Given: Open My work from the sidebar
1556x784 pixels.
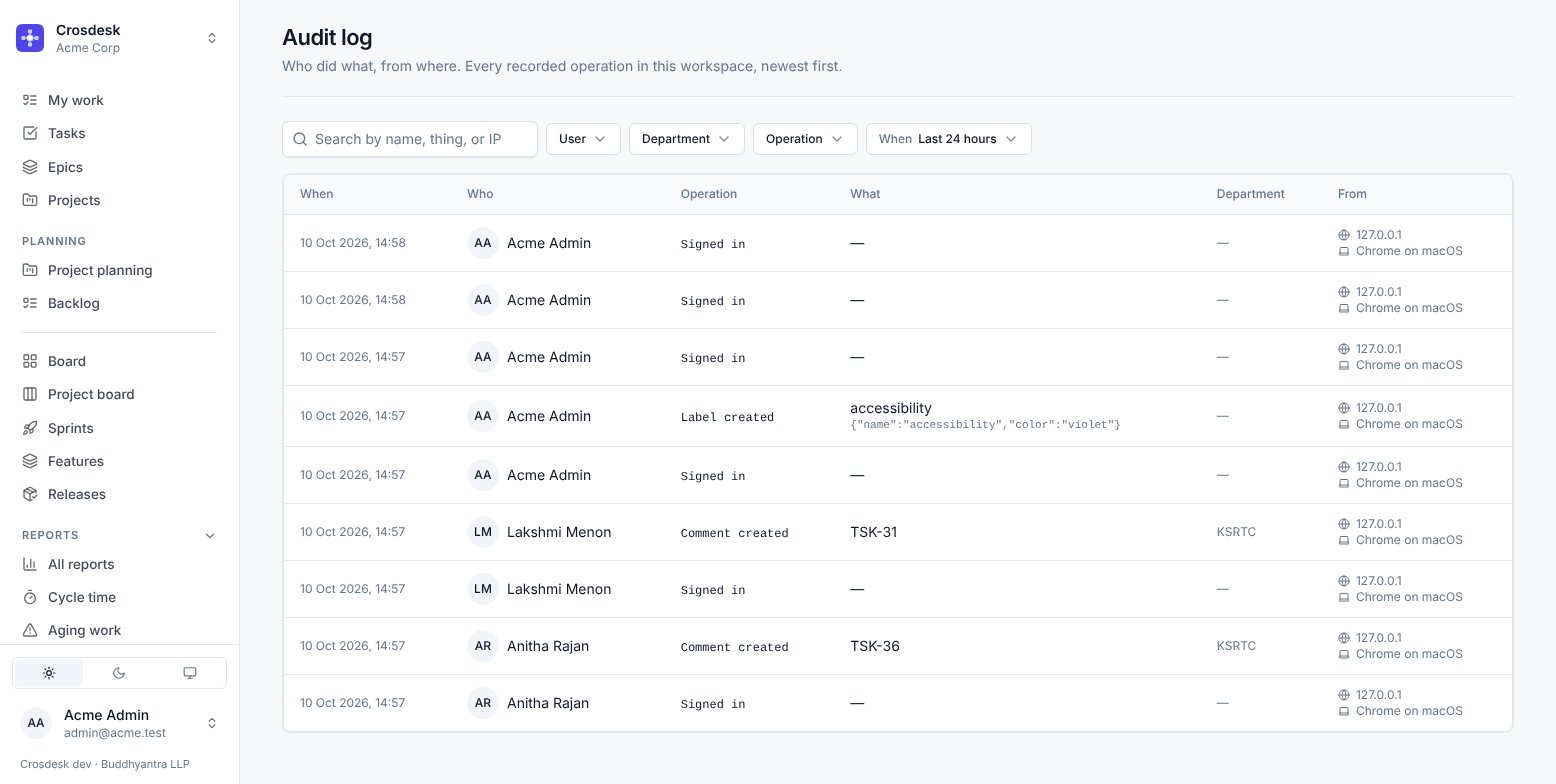Looking at the screenshot, I should click(119, 100).
